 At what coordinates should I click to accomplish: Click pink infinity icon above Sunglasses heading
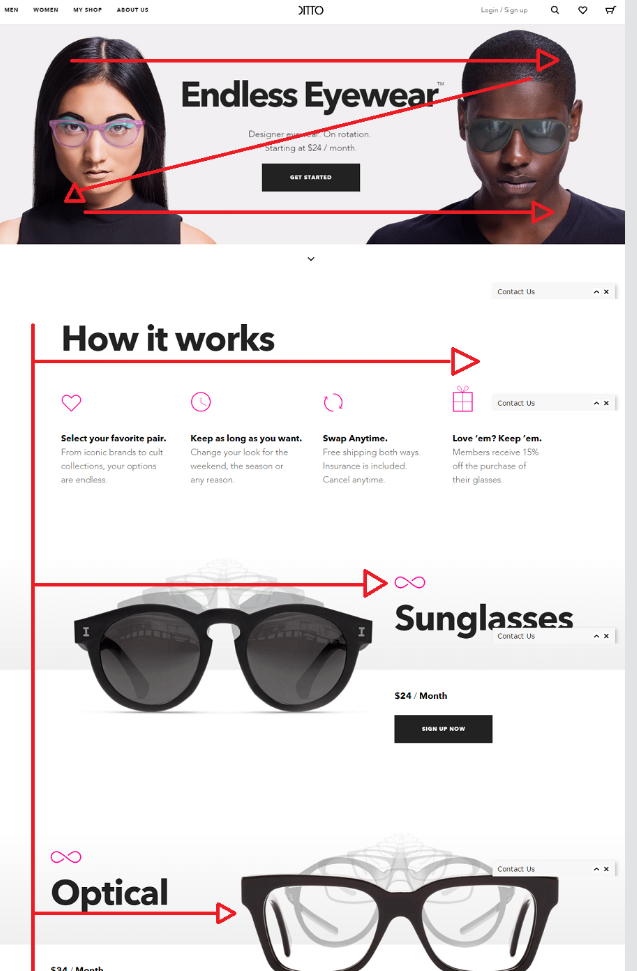[x=410, y=582]
